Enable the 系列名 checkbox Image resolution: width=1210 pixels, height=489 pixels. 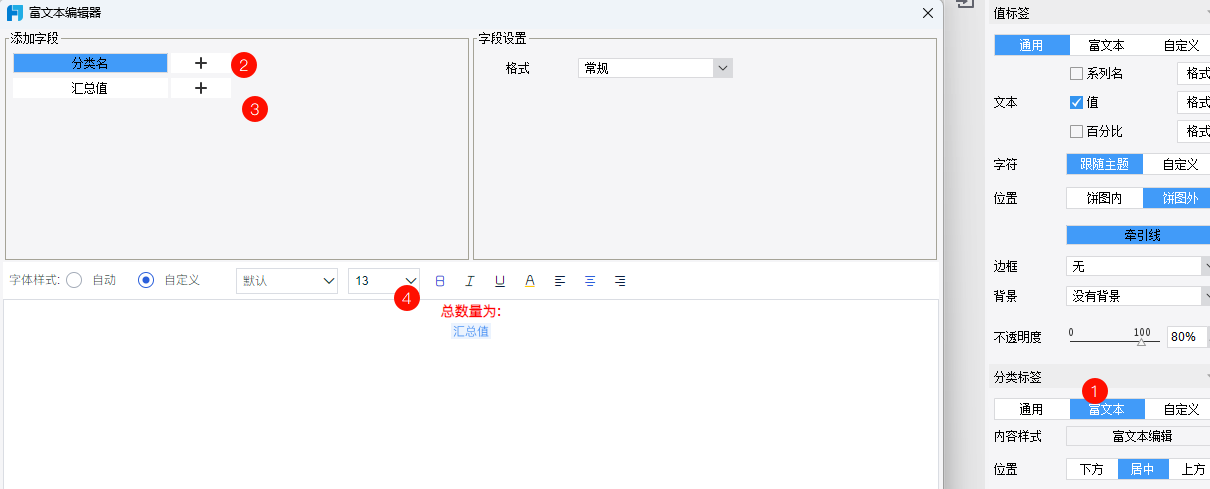[x=1076, y=73]
